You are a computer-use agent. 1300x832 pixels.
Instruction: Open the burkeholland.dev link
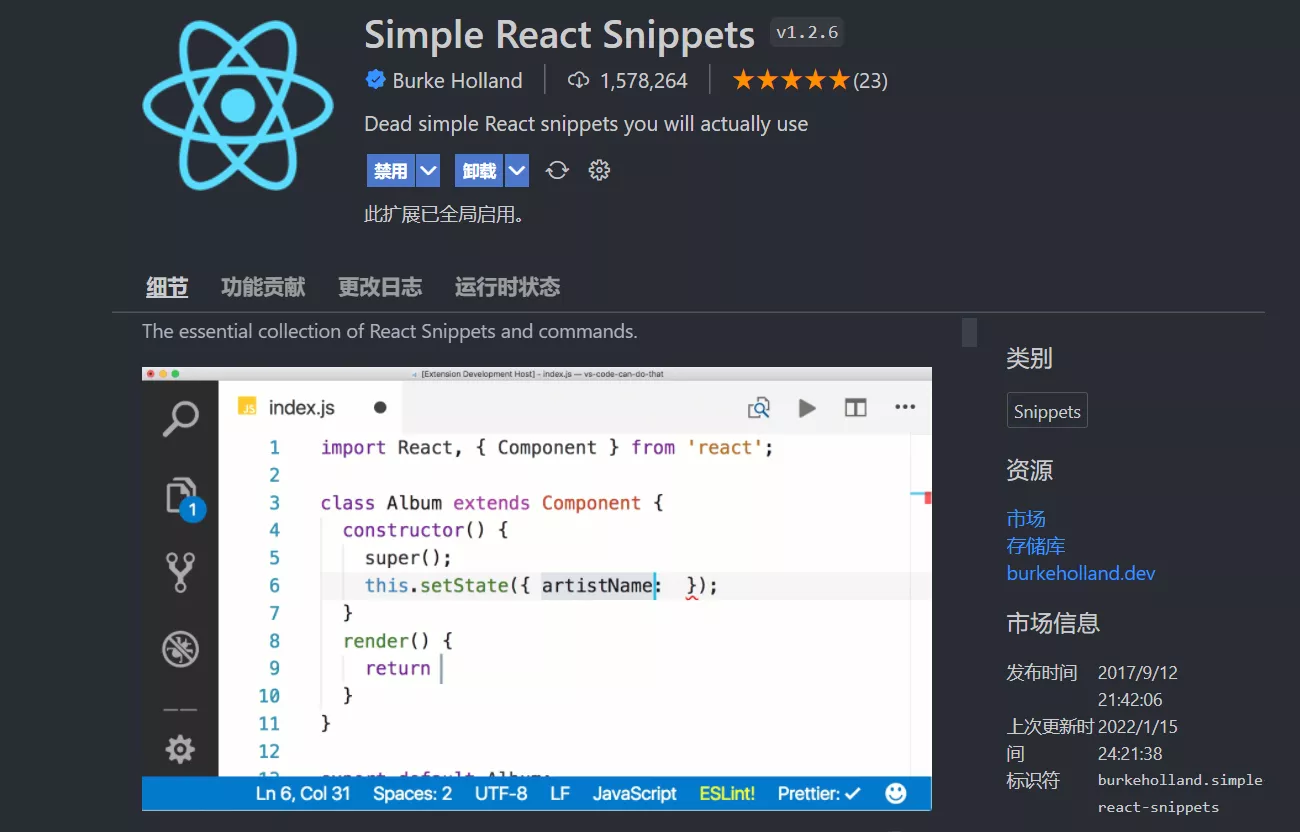coord(1081,573)
